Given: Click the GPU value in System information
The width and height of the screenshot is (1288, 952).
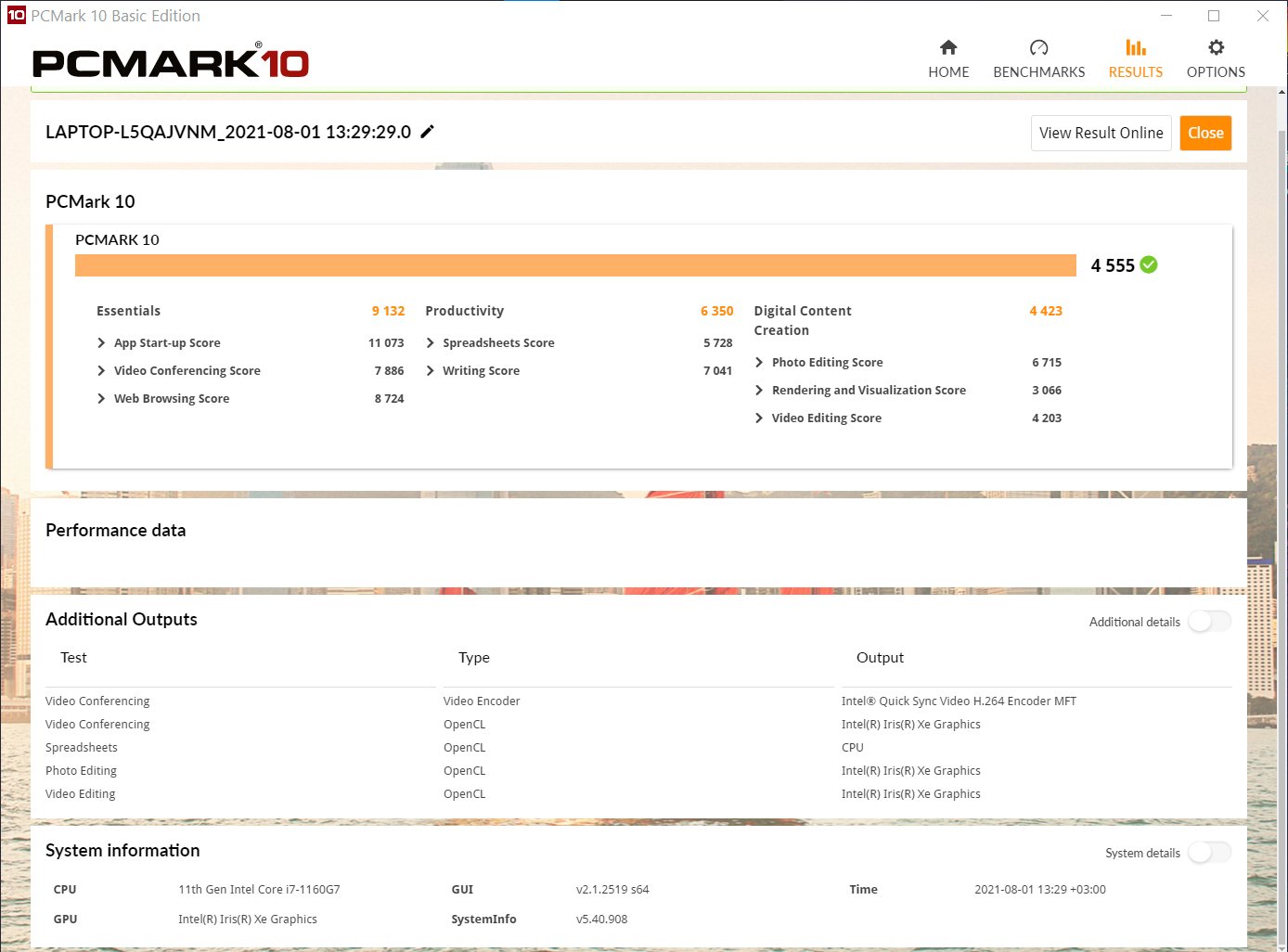Looking at the screenshot, I should pyautogui.click(x=248, y=920).
